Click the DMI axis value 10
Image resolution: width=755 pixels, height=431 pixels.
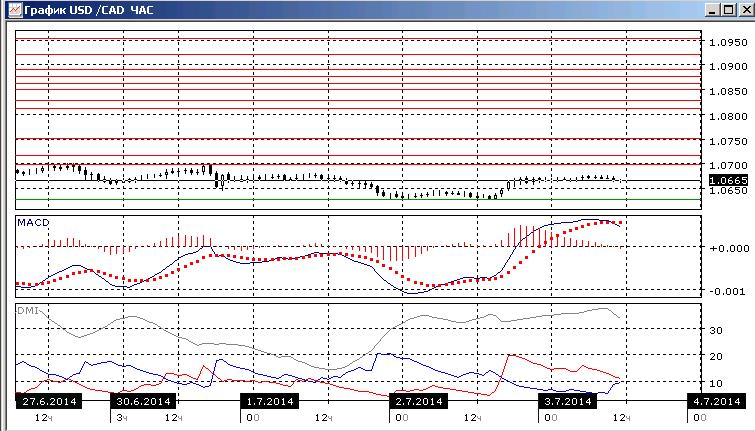tap(716, 383)
